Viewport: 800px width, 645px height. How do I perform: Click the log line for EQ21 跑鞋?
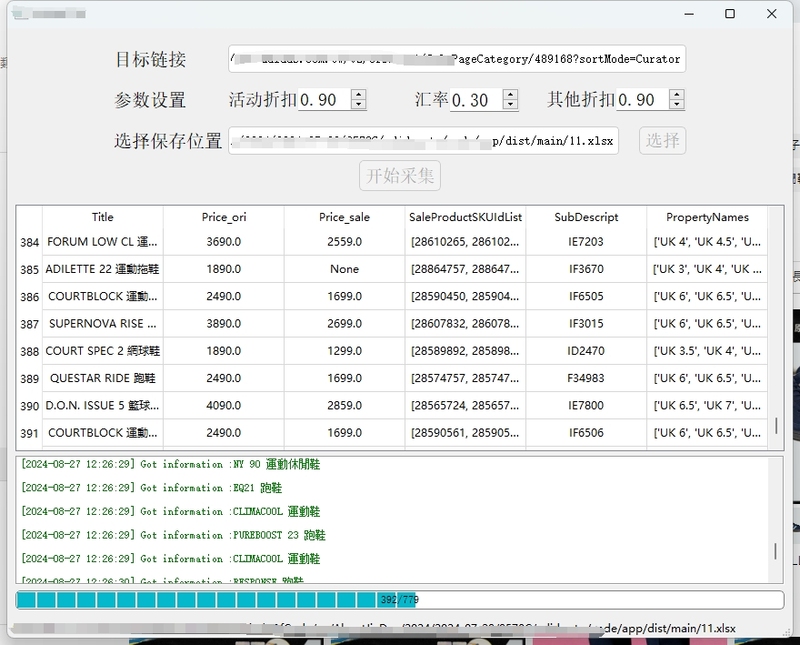click(152, 488)
